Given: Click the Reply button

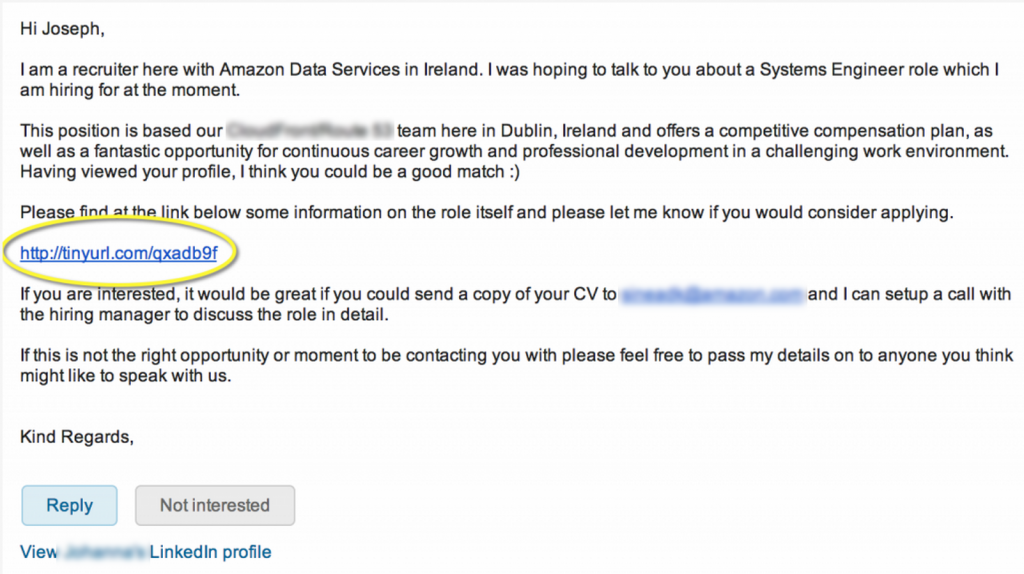Looking at the screenshot, I should (x=69, y=505).
